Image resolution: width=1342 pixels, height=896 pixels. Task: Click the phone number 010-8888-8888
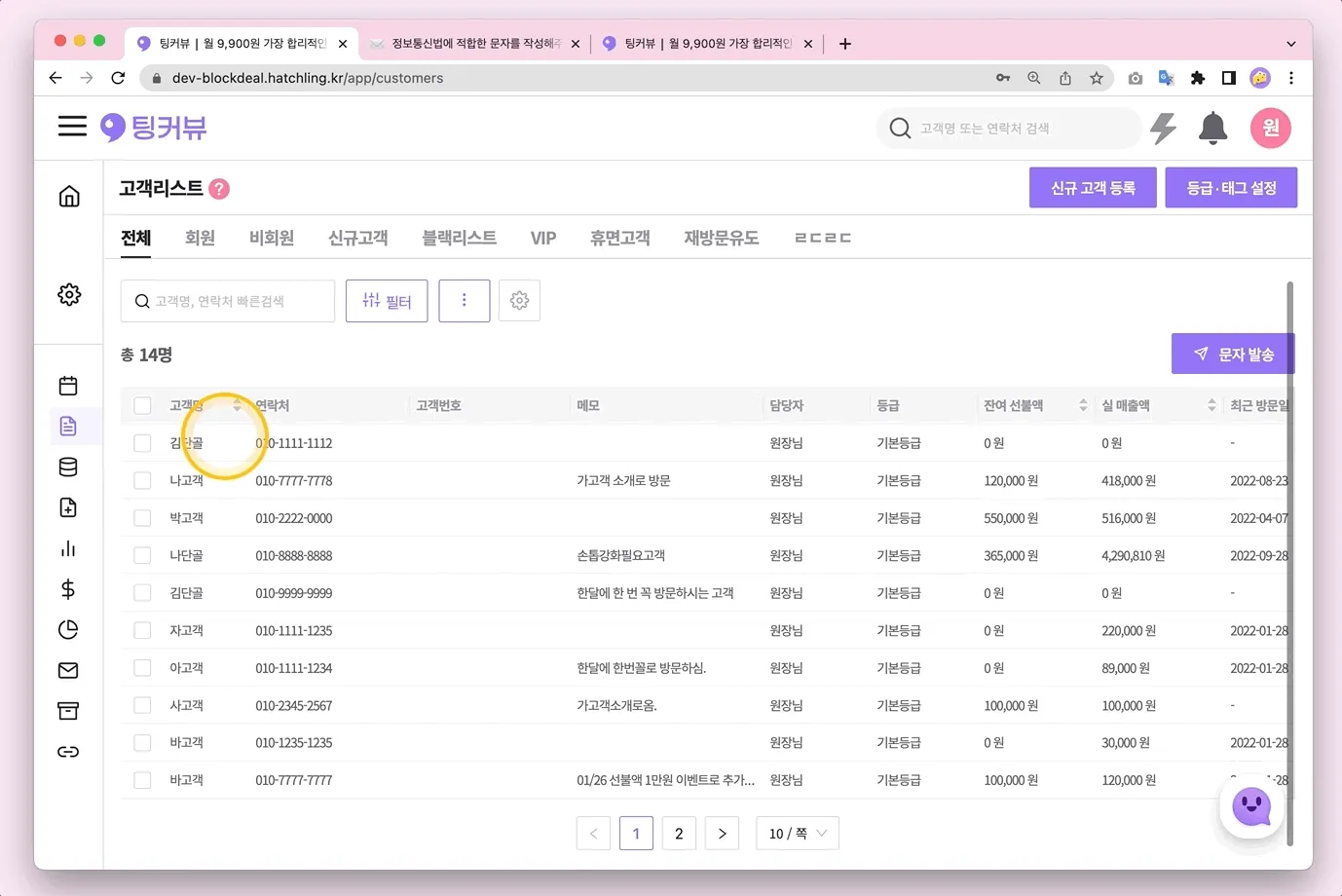coord(294,555)
